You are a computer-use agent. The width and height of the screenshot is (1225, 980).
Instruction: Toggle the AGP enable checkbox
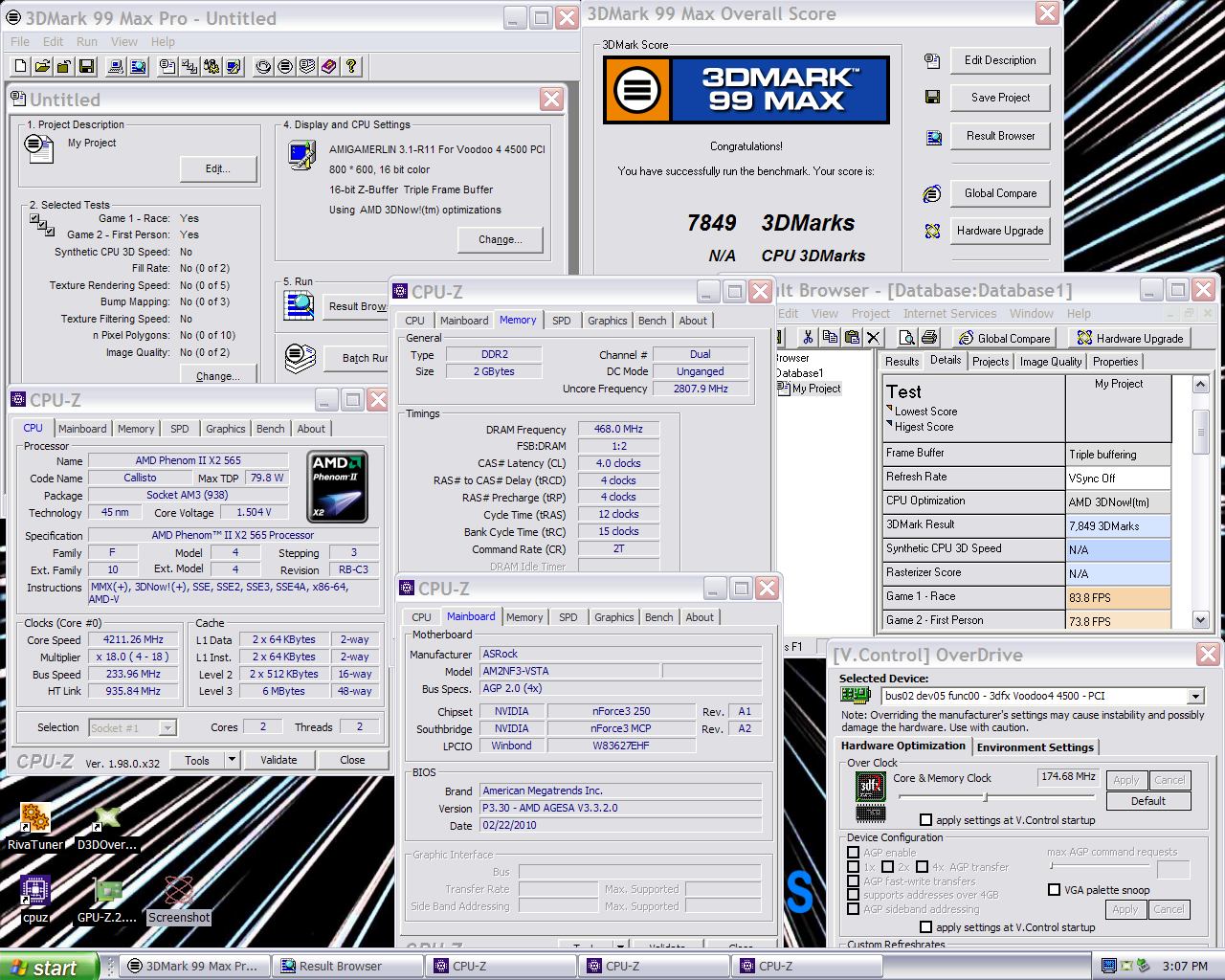[x=853, y=853]
